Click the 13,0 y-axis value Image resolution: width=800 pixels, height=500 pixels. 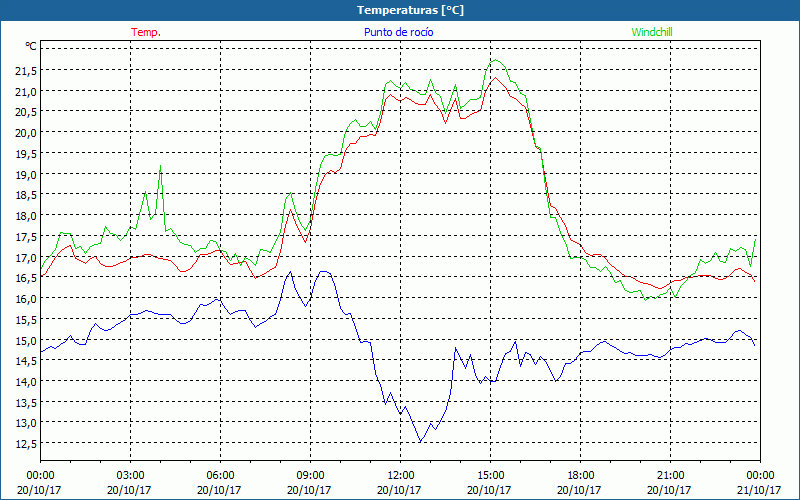[x=26, y=423]
